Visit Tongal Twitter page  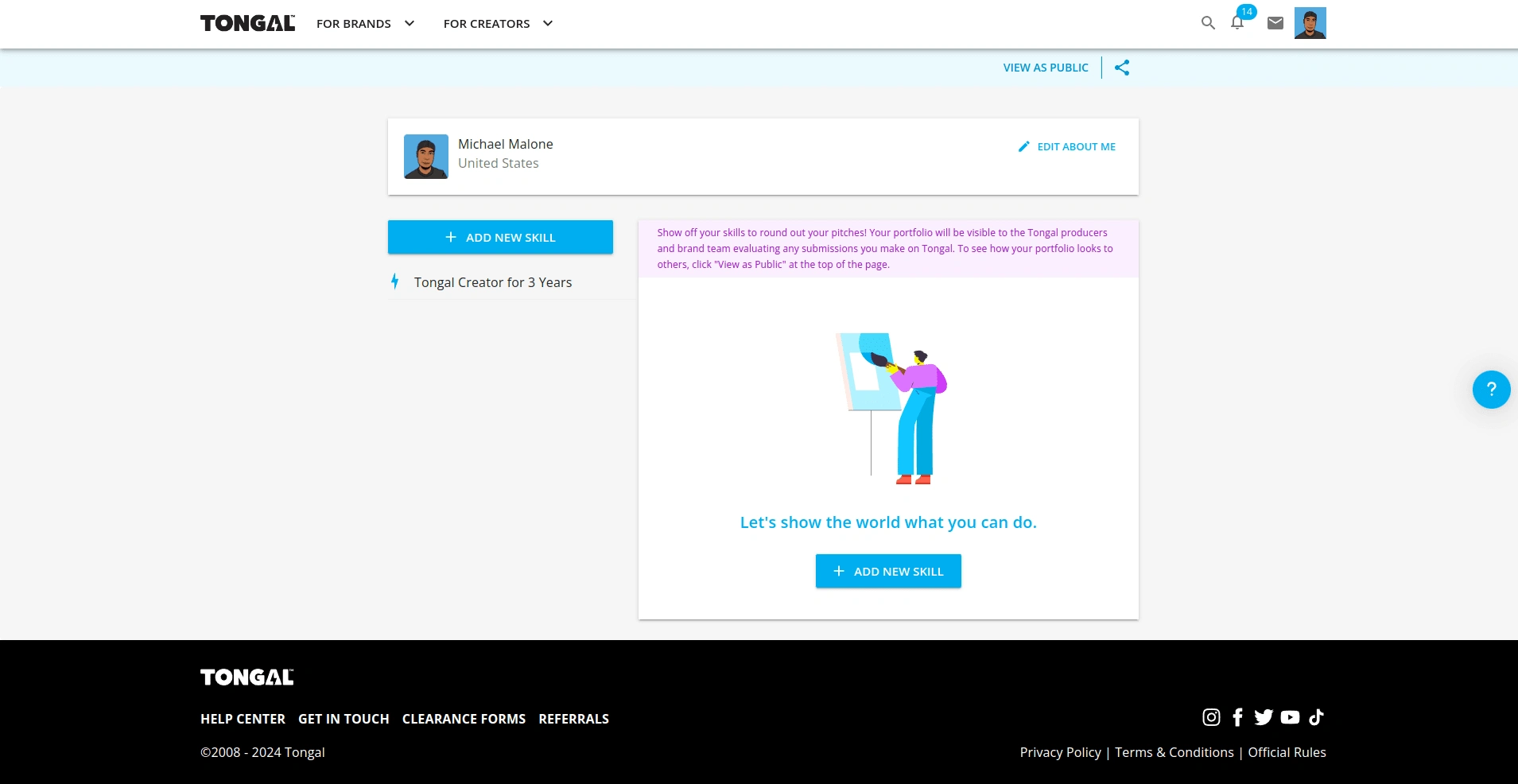pos(1264,717)
